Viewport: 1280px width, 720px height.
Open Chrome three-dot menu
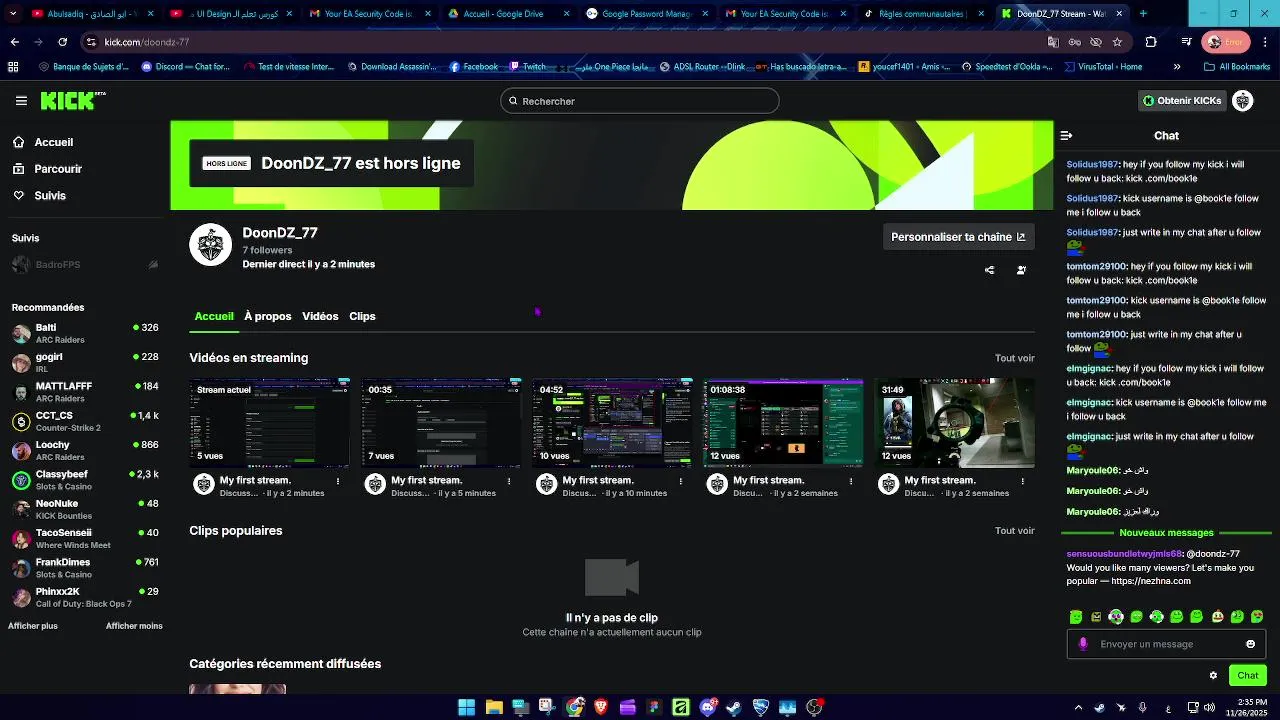[x=1263, y=42]
